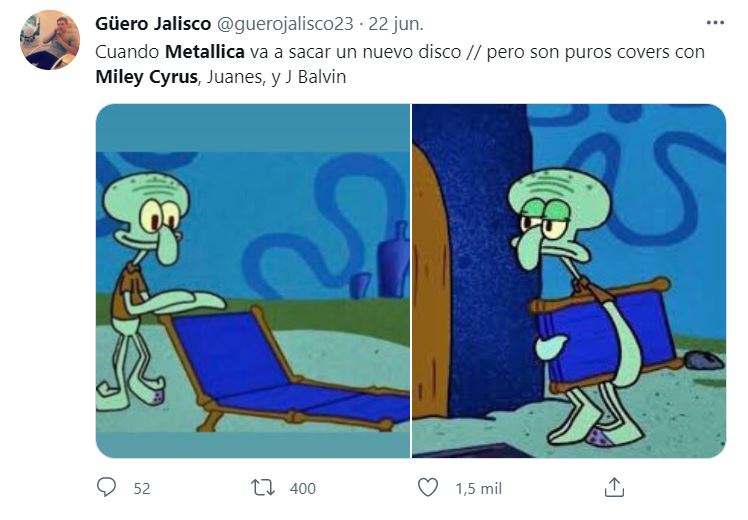748x520 pixels.
Task: Open the share tweet upload icon
Action: 614,487
